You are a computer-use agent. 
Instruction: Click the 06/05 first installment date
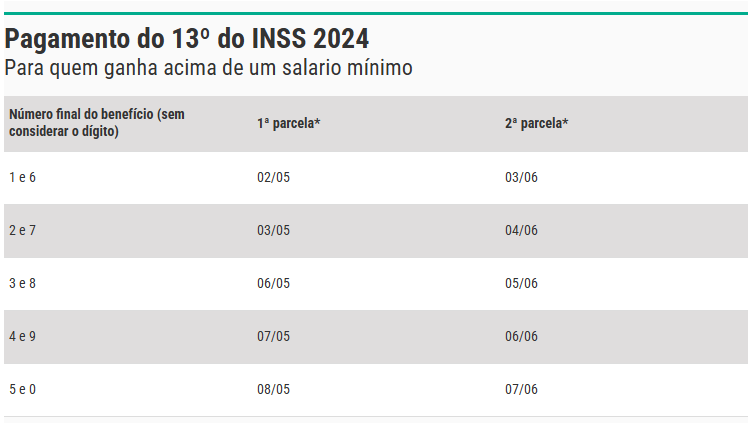273,284
